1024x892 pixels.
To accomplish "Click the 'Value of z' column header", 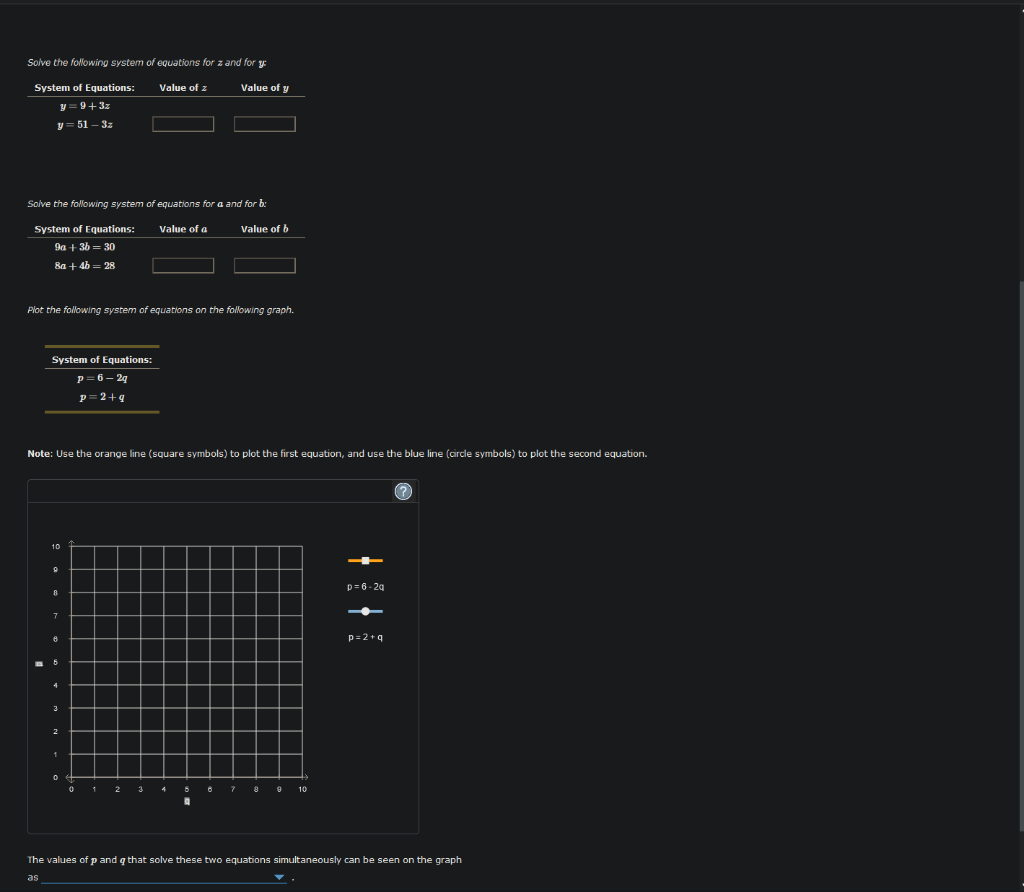I will click(x=183, y=88).
